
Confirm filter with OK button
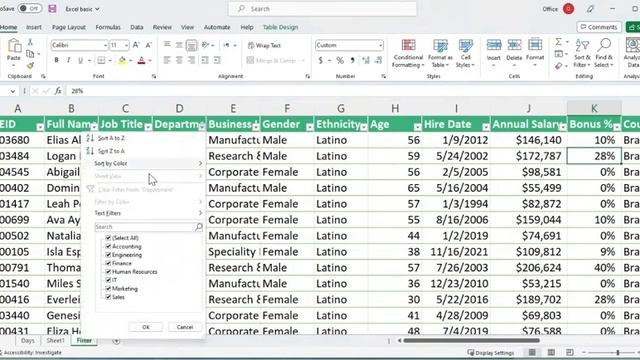(146, 327)
